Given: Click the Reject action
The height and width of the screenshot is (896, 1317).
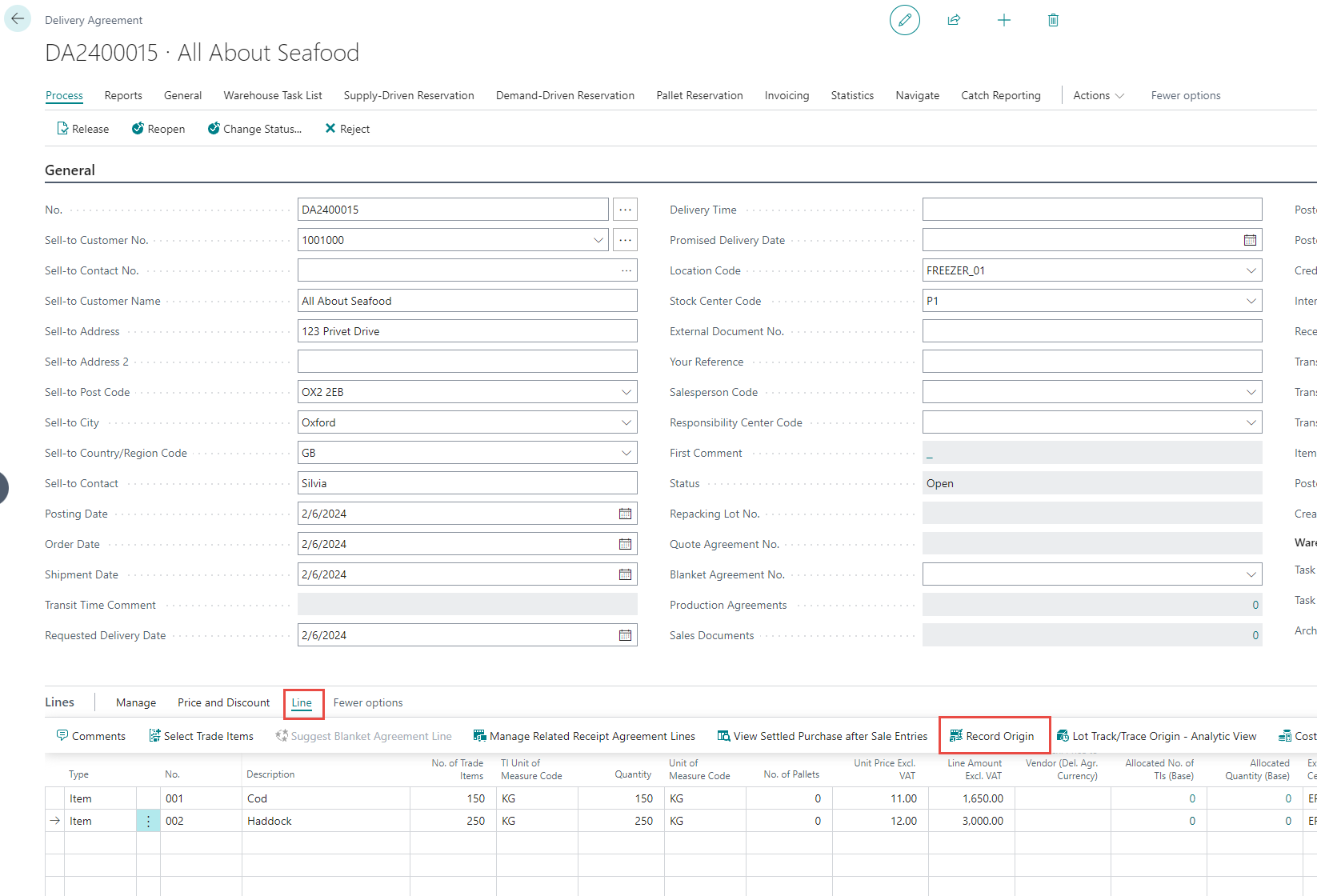Looking at the screenshot, I should [x=347, y=129].
